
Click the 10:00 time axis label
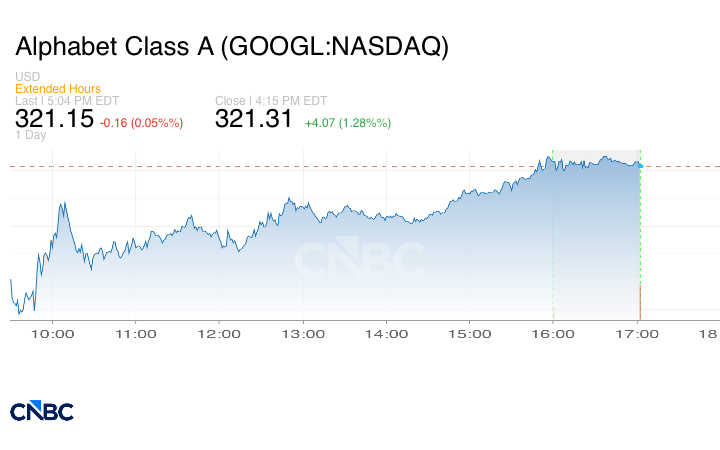click(53, 334)
